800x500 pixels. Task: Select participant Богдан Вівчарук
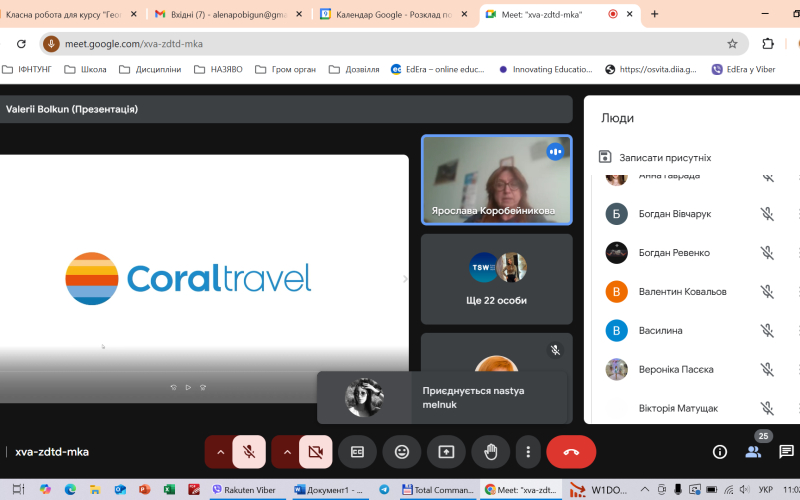674,214
